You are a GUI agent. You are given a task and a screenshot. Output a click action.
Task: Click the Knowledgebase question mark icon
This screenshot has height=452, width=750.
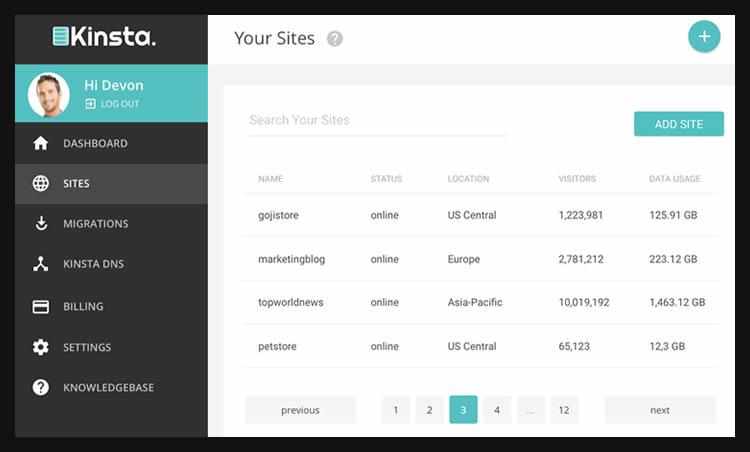[41, 388]
